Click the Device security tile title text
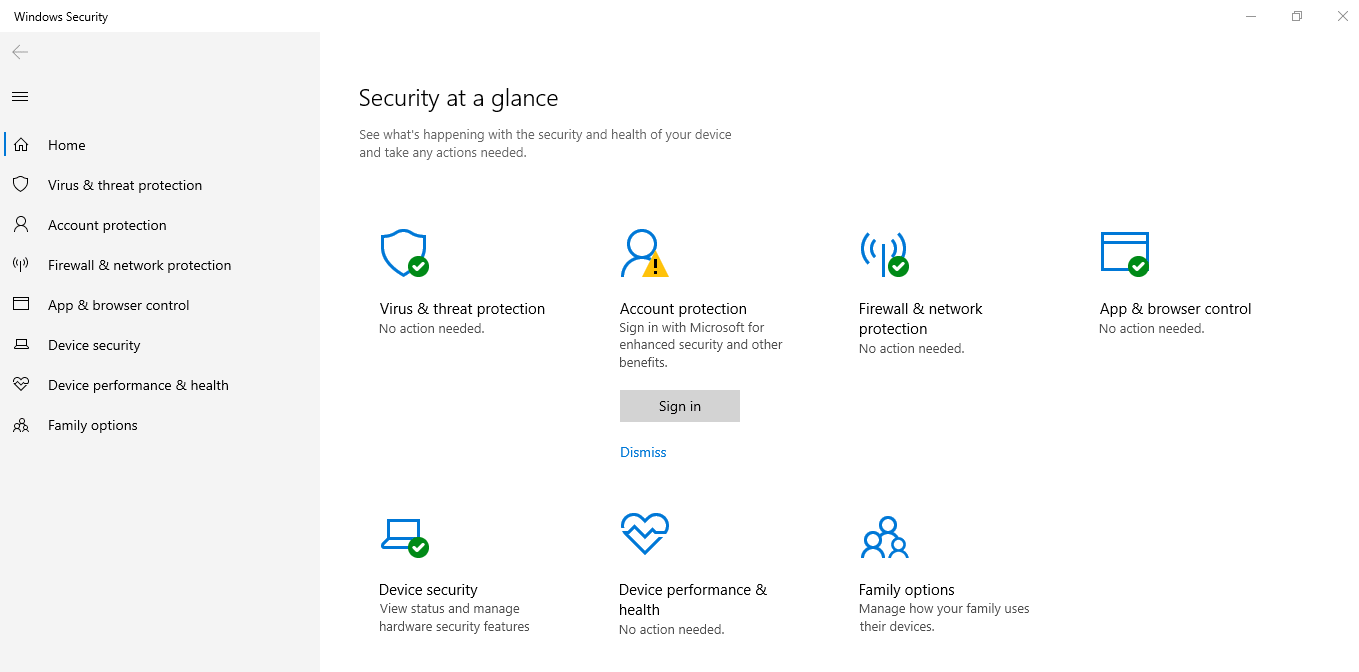Image resolution: width=1359 pixels, height=672 pixels. (428, 590)
